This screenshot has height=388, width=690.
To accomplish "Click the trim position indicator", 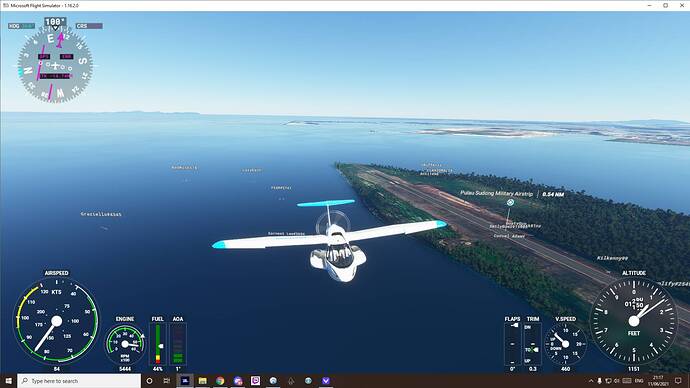I will point(532,344).
